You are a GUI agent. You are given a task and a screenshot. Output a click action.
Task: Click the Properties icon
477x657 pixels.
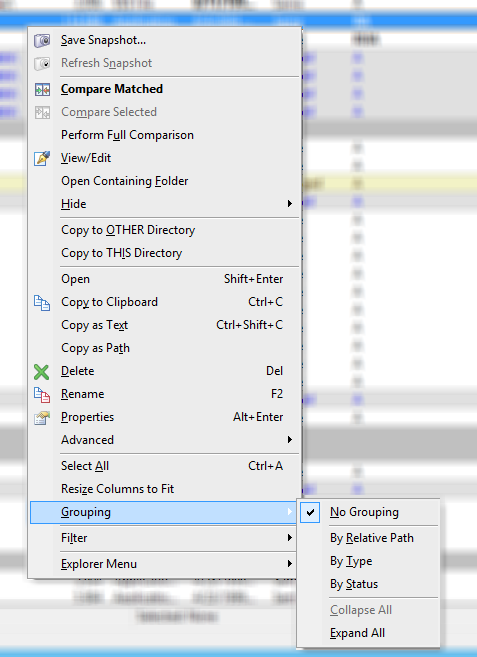tap(42, 417)
